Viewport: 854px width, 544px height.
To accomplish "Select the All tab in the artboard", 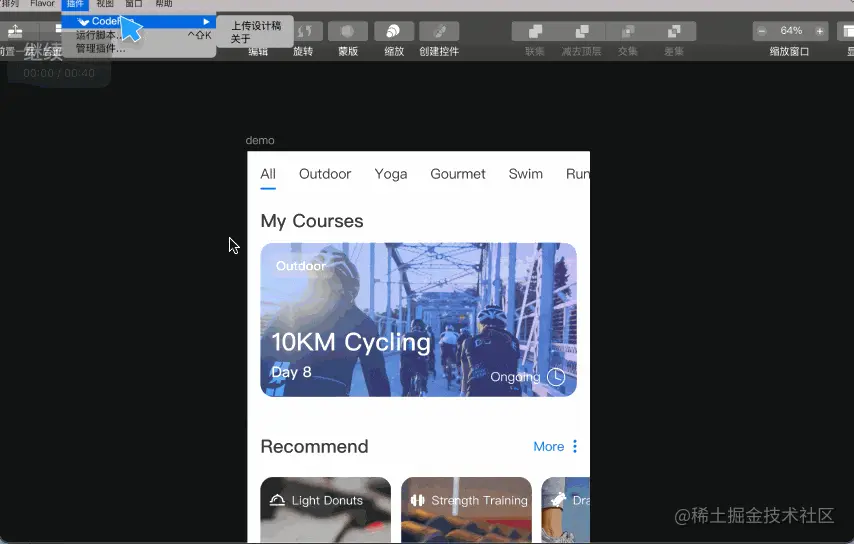I will coord(268,174).
